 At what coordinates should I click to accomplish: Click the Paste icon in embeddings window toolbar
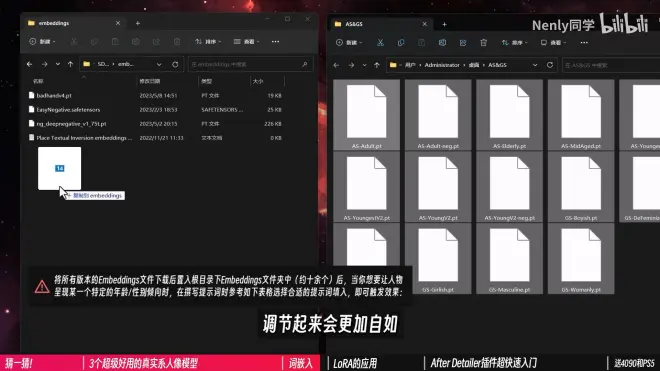(115, 42)
